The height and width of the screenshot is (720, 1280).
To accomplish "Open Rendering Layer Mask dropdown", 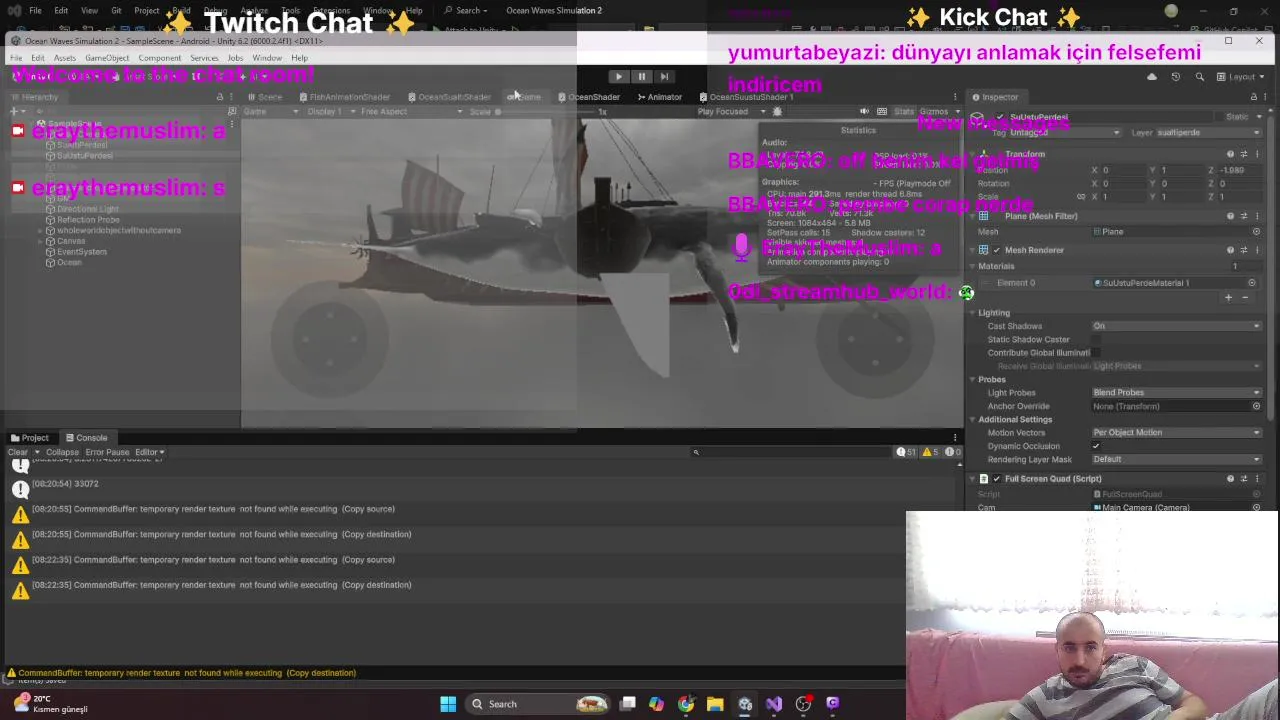I will pyautogui.click(x=1177, y=460).
